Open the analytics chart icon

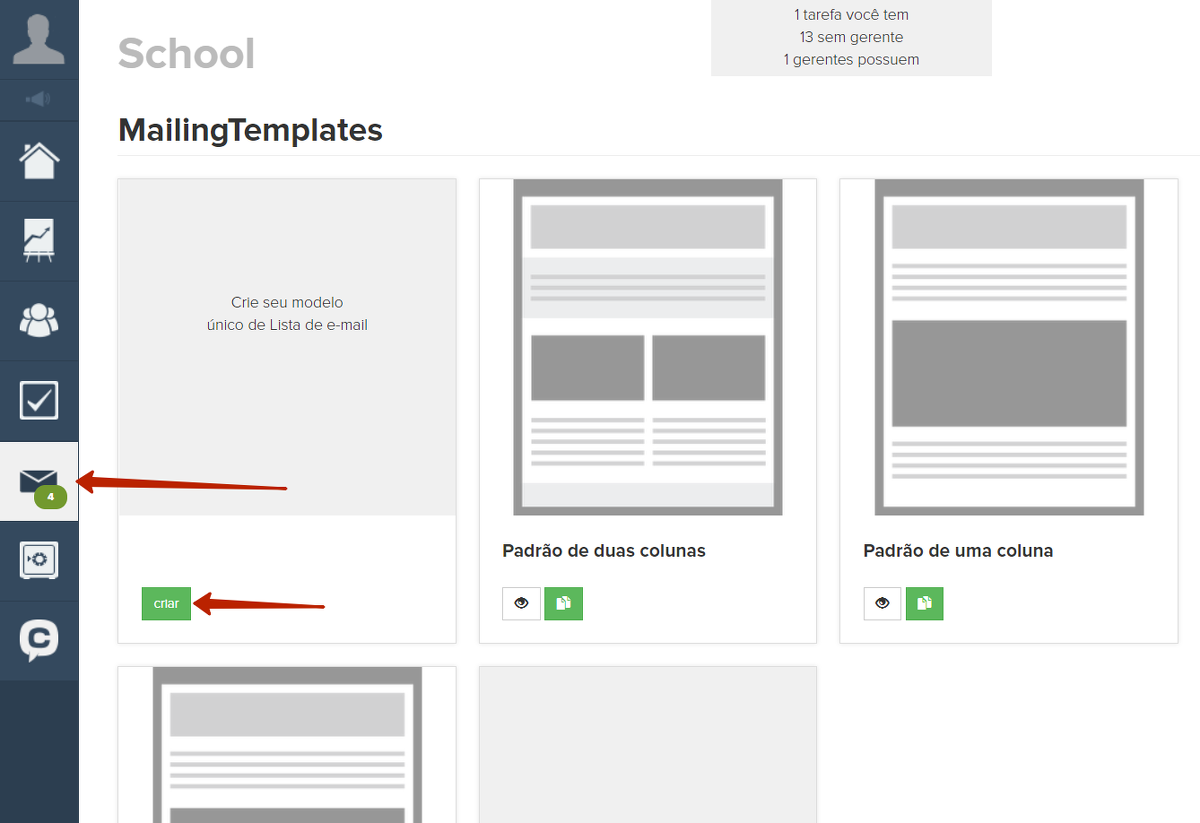coord(39,241)
